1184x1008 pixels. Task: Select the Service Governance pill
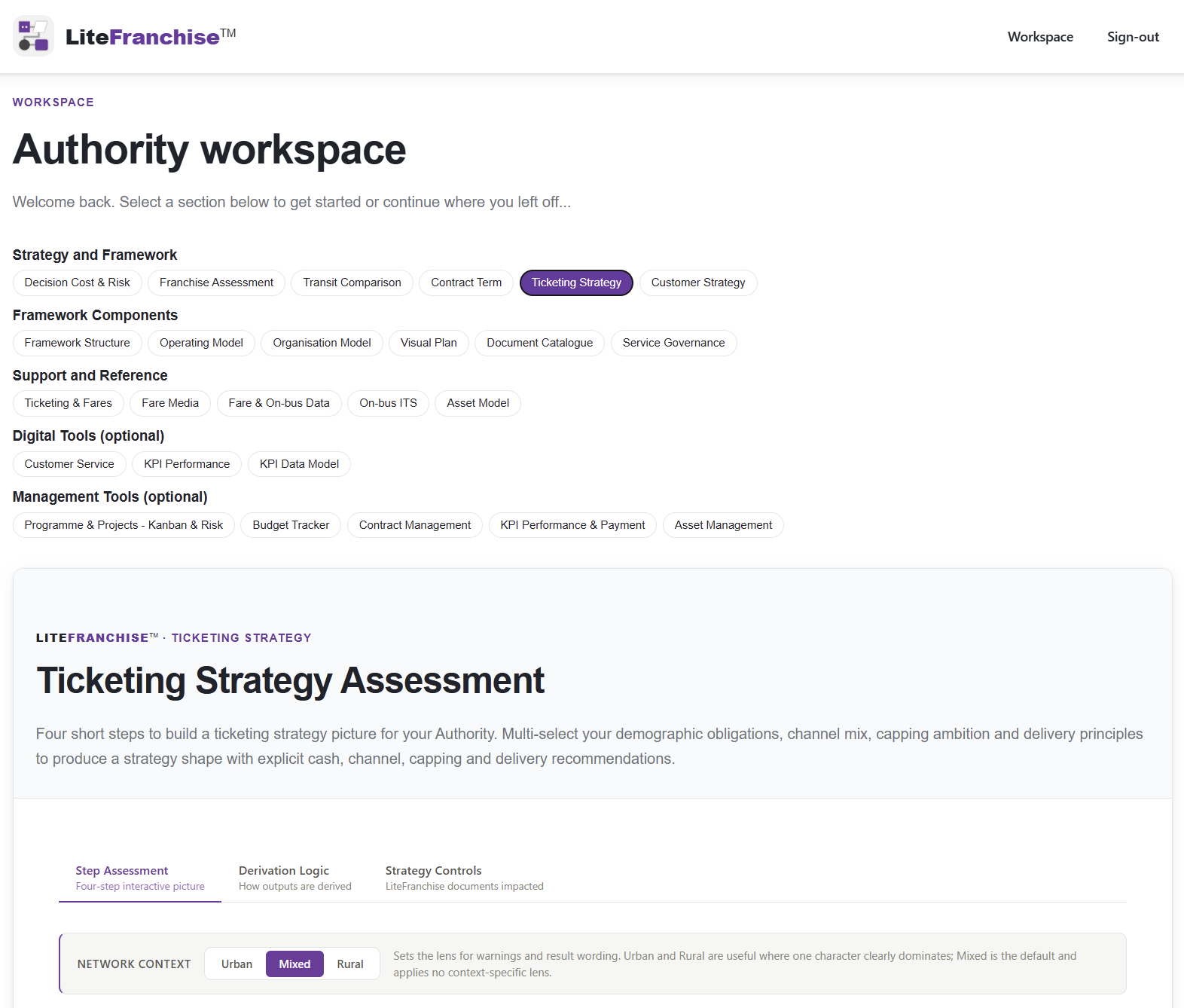pos(673,343)
